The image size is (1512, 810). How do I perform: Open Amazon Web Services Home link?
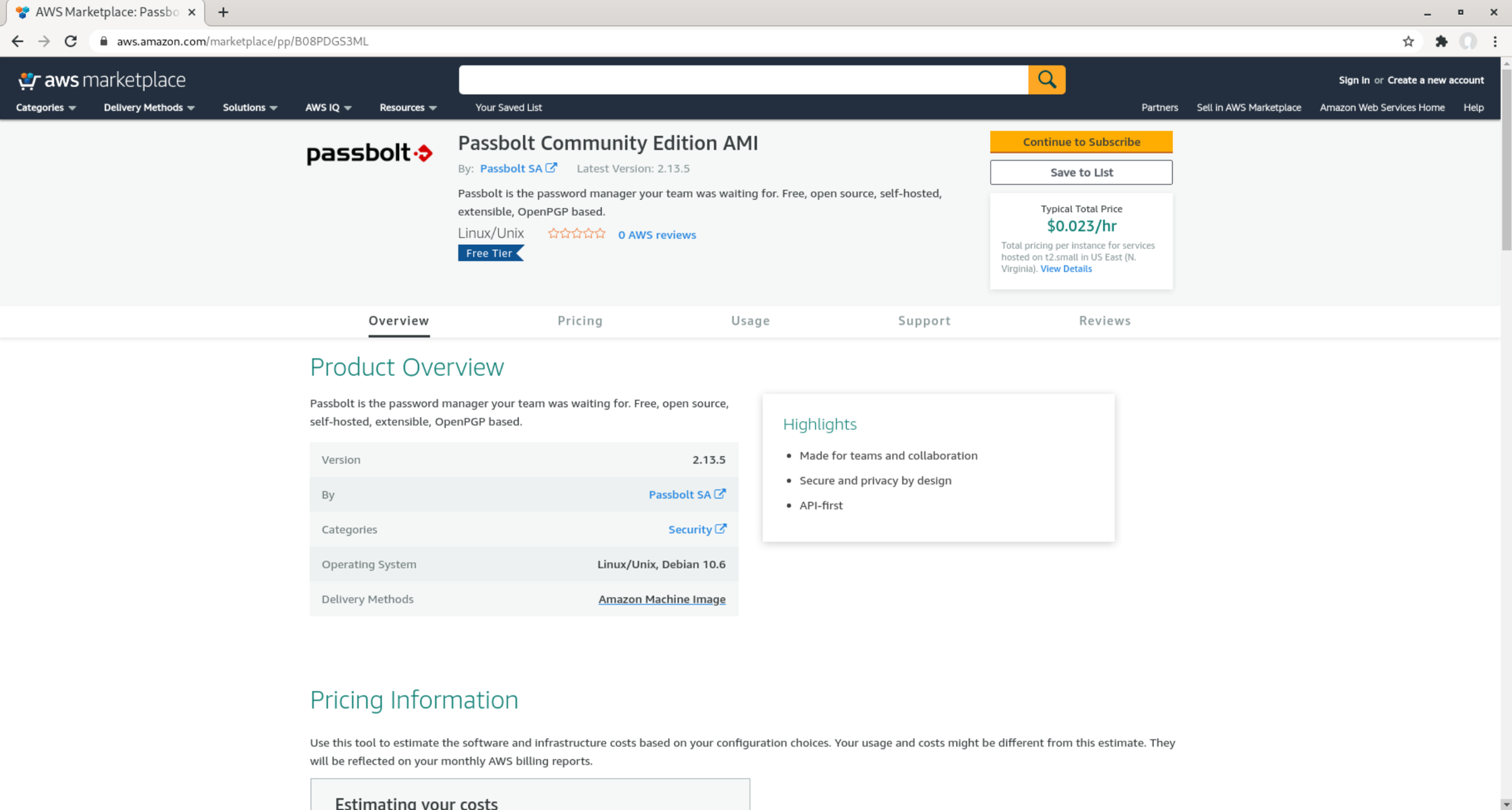click(1382, 107)
